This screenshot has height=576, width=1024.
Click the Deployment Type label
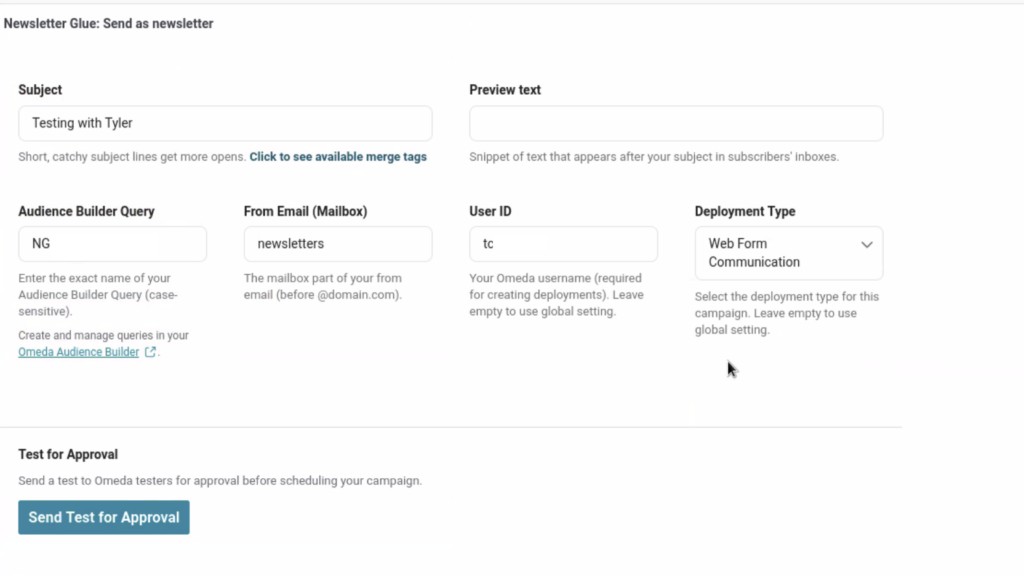click(745, 212)
